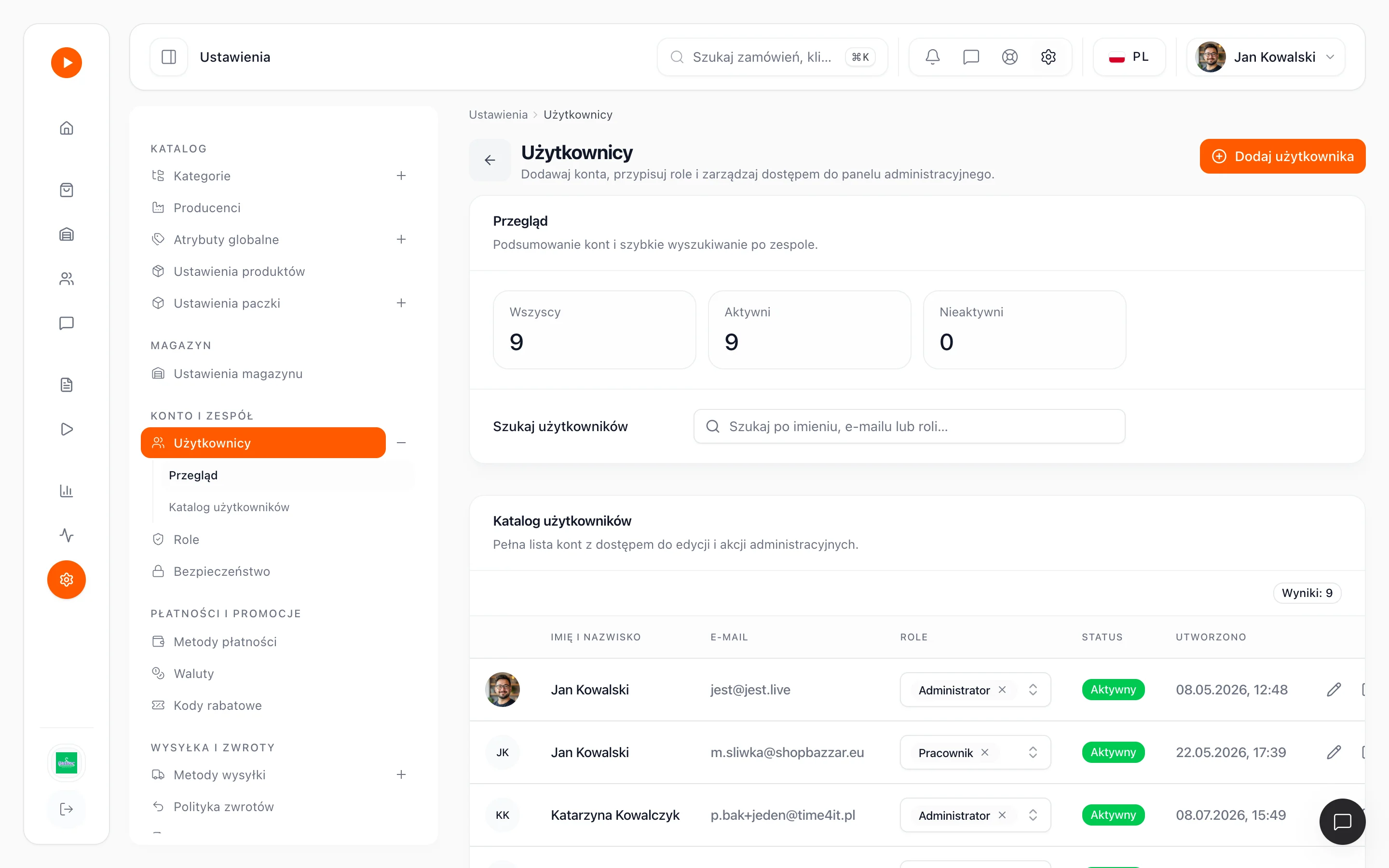The width and height of the screenshot is (1389, 868).
Task: Open the floating chat widget button
Action: 1342,822
